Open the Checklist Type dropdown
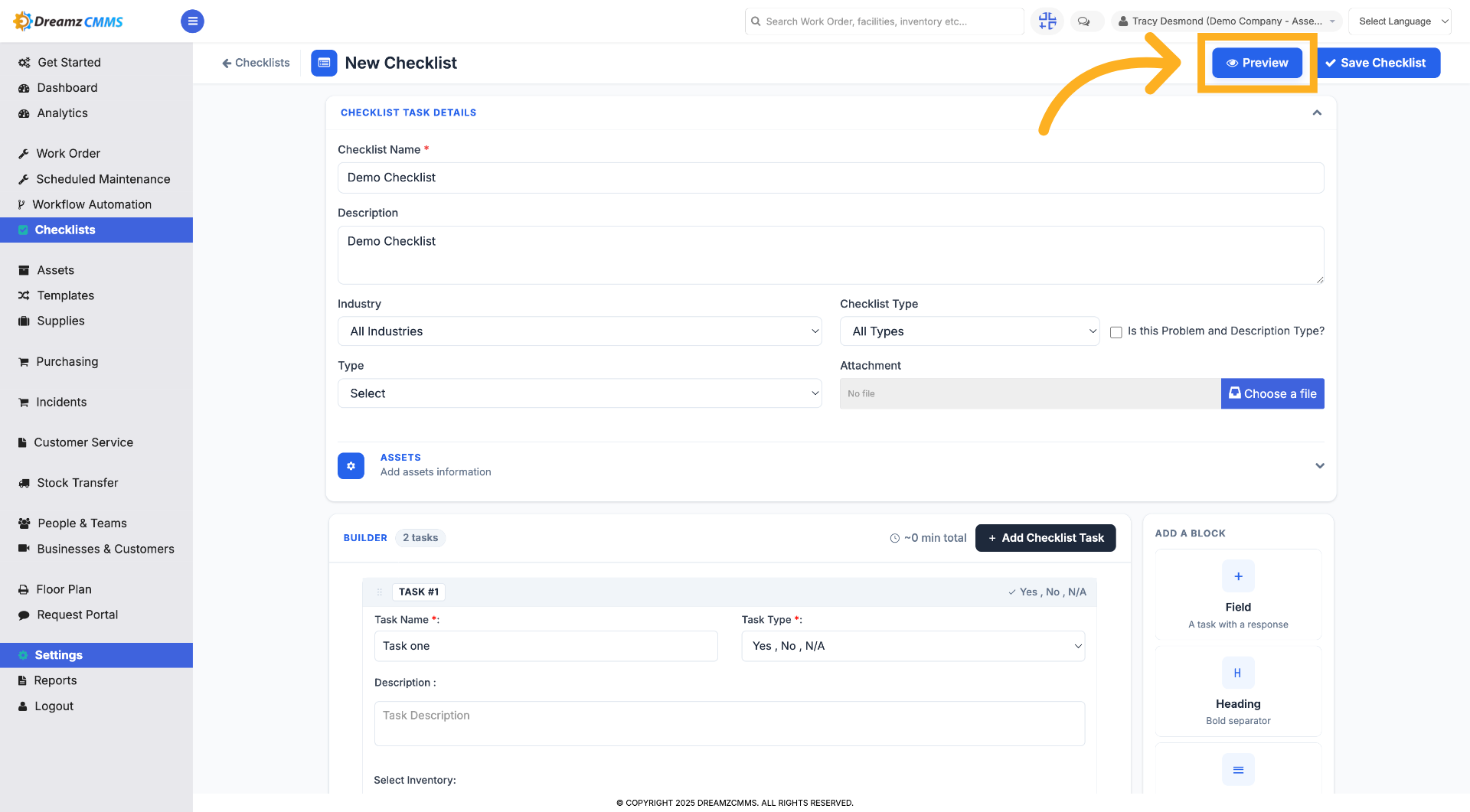The image size is (1470, 812). click(969, 331)
